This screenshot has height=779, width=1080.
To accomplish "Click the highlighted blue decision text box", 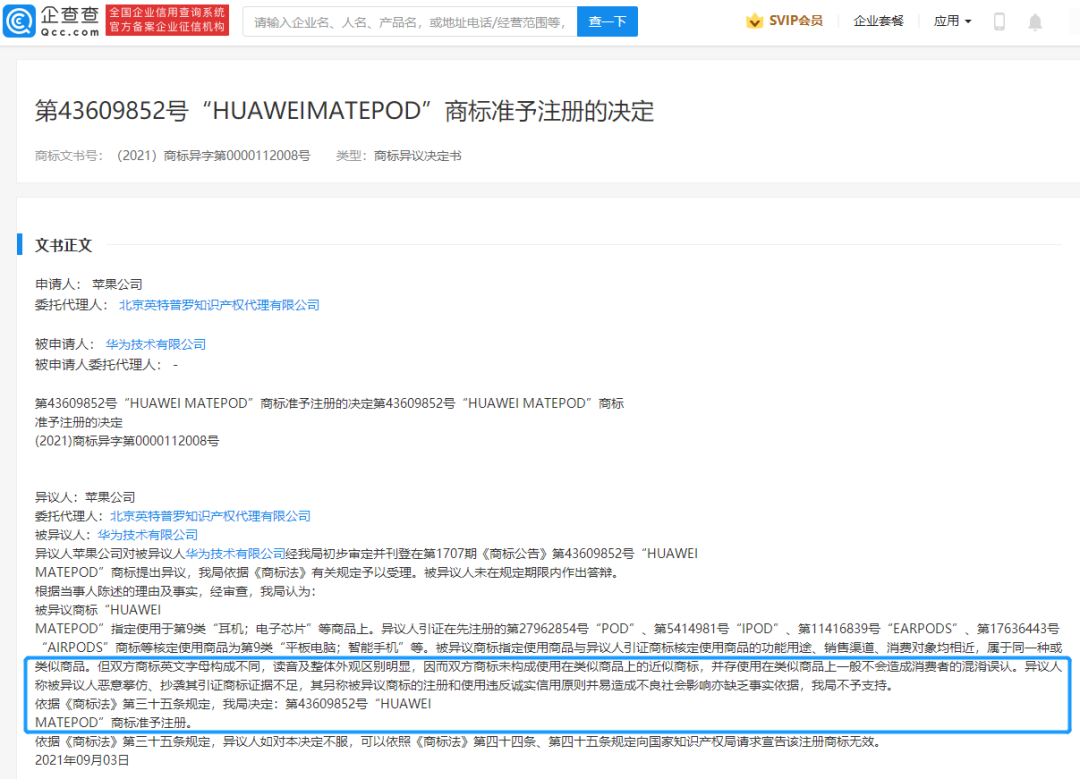I will click(x=540, y=692).
